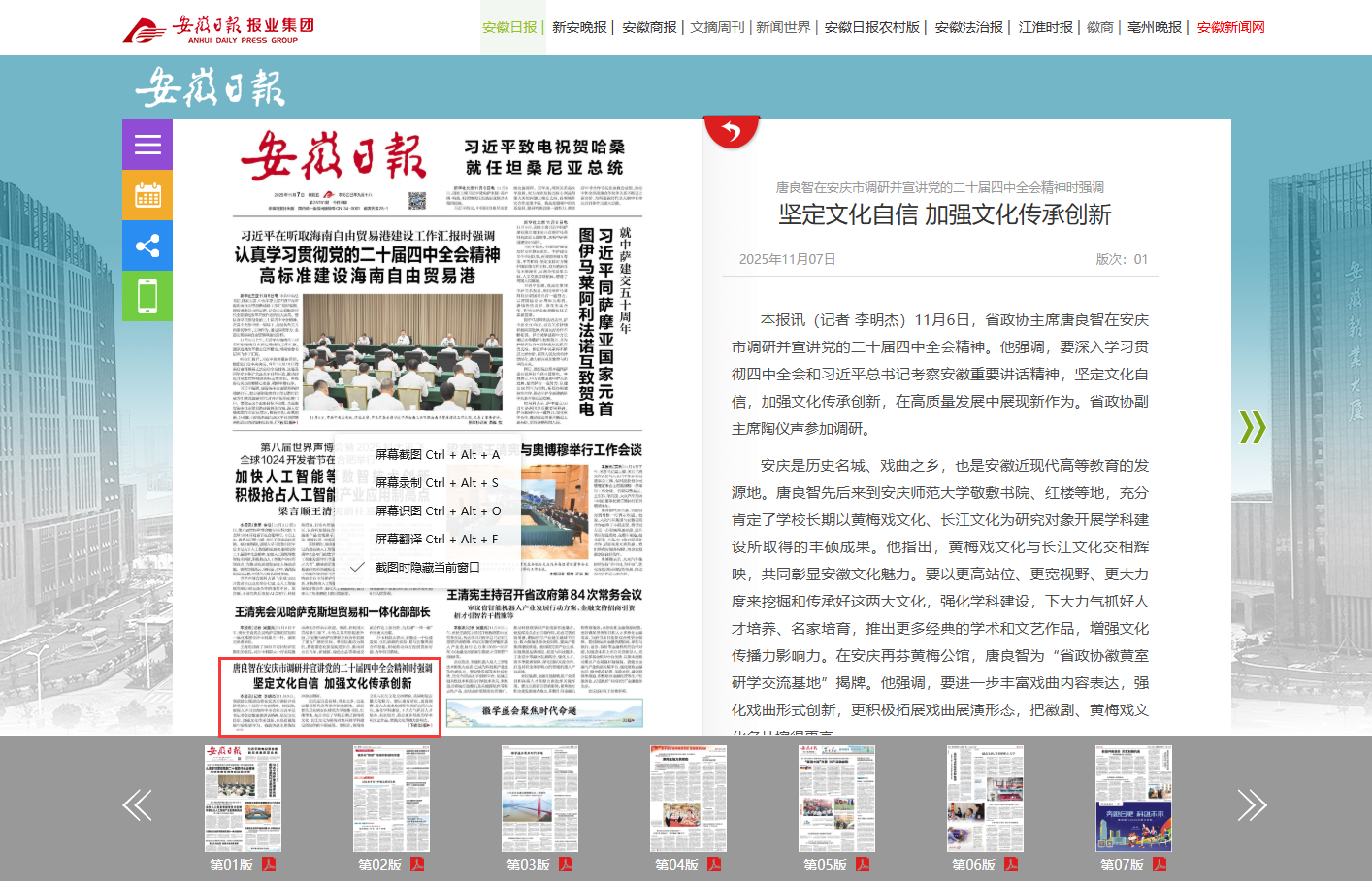Click the red-outlined 坚定文化自信 article block
Image resolution: width=1372 pixels, height=886 pixels.
(x=330, y=697)
